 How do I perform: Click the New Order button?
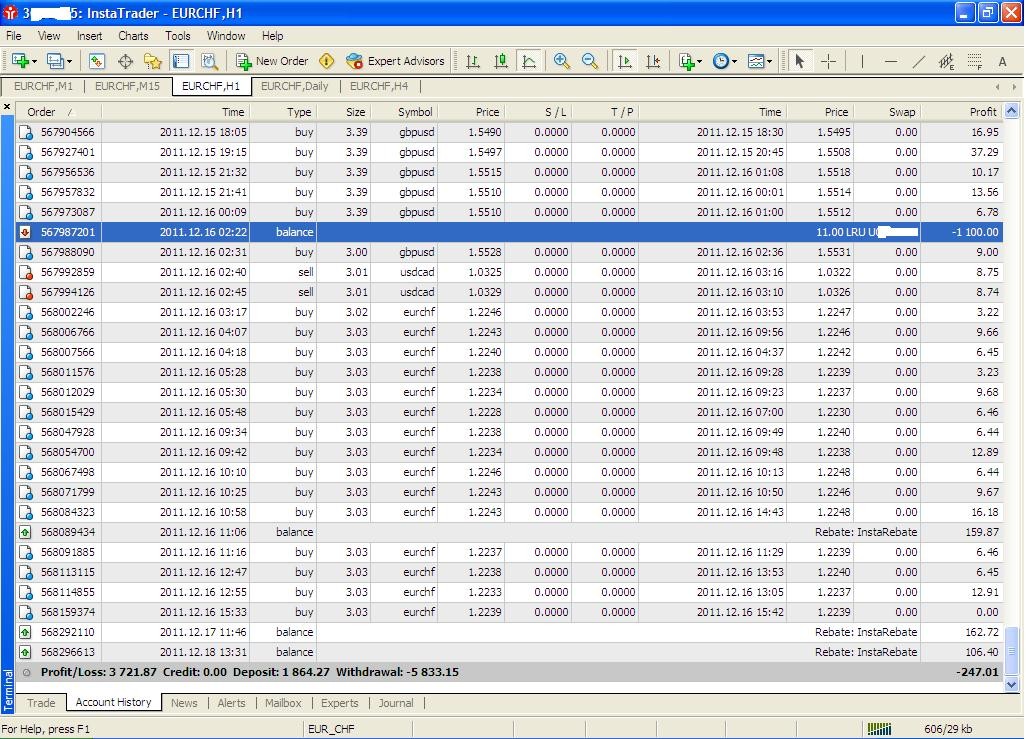(272, 61)
